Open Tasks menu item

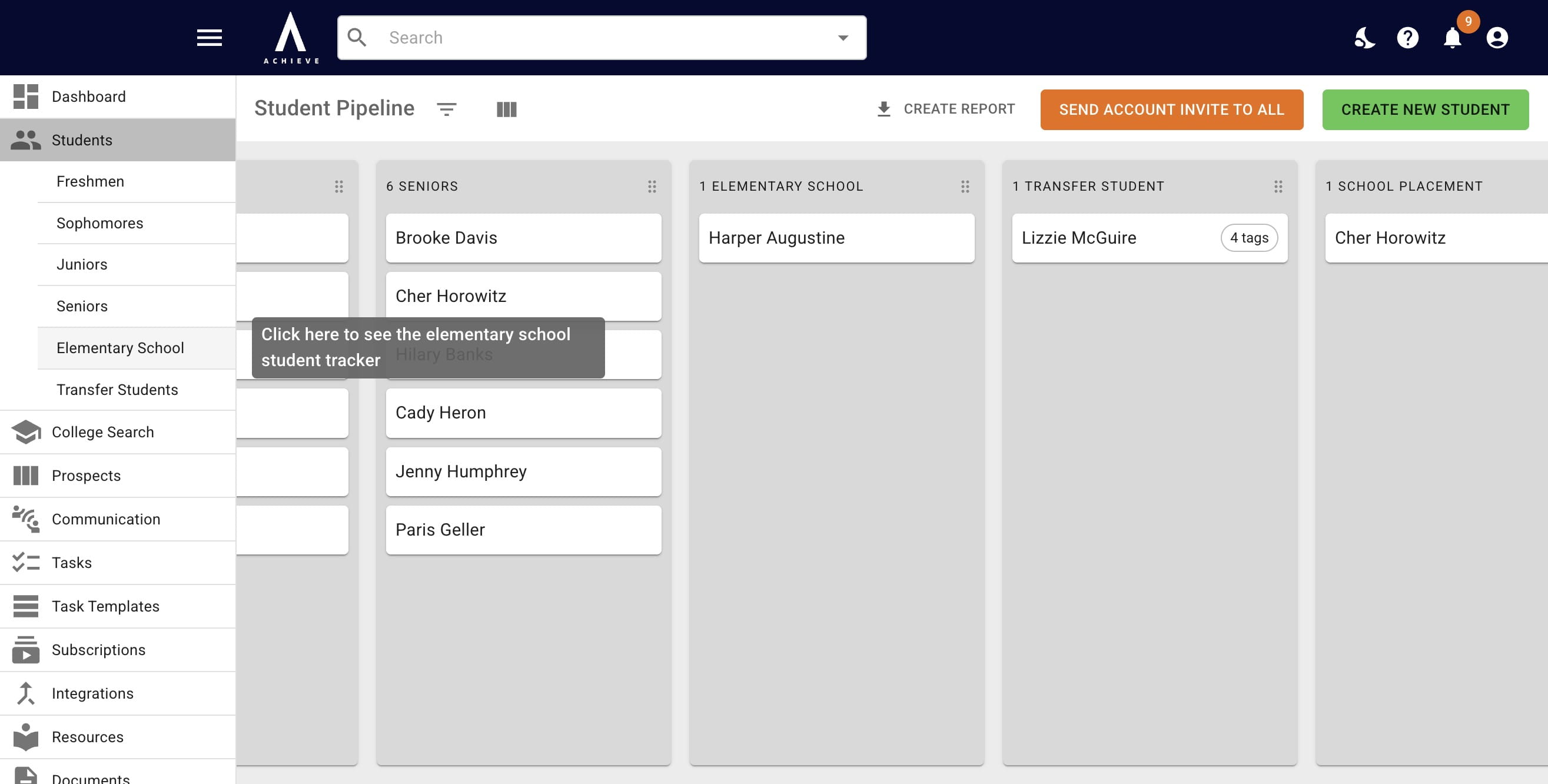tap(118, 562)
